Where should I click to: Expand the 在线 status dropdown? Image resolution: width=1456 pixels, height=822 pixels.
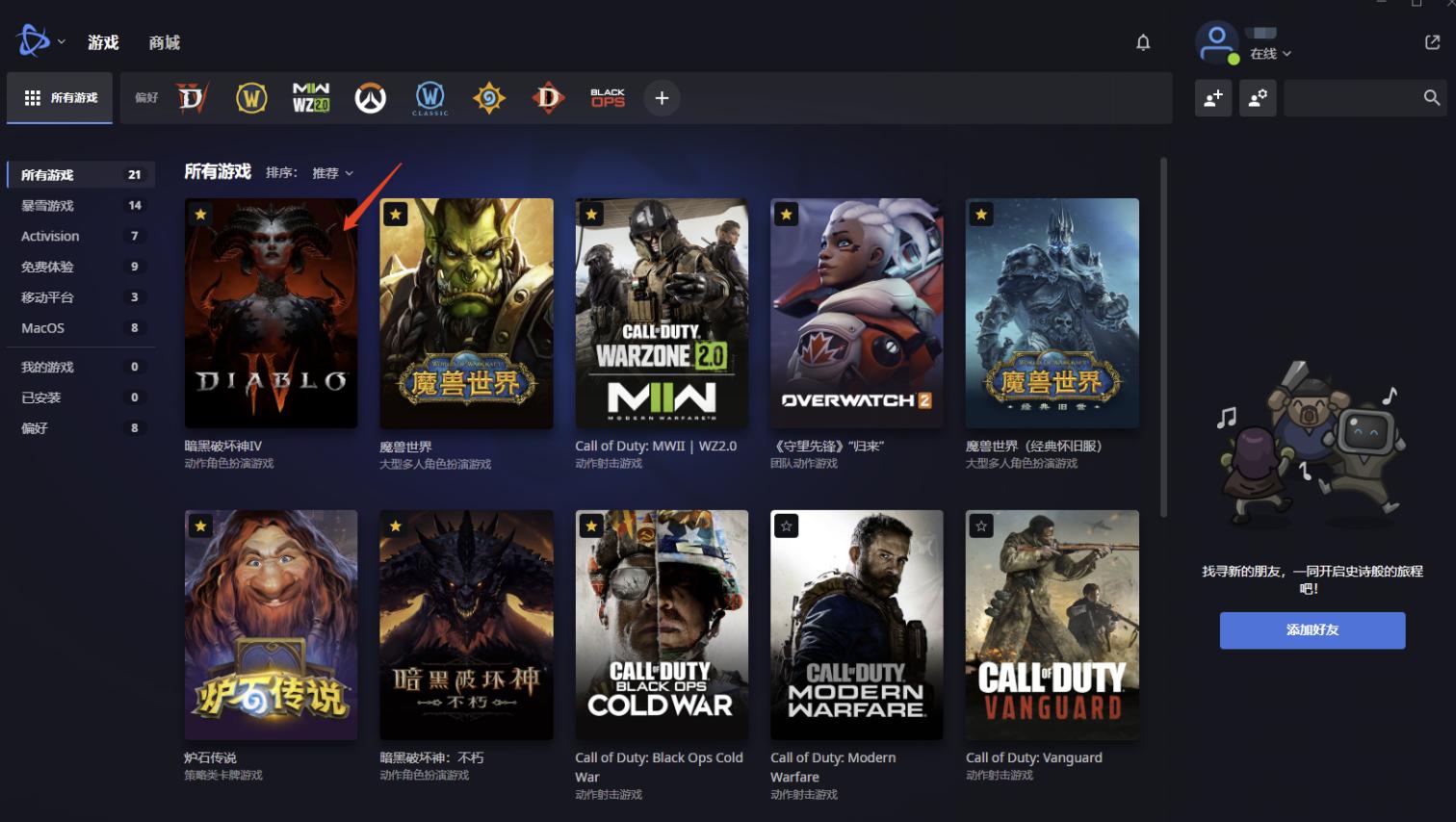click(1270, 54)
